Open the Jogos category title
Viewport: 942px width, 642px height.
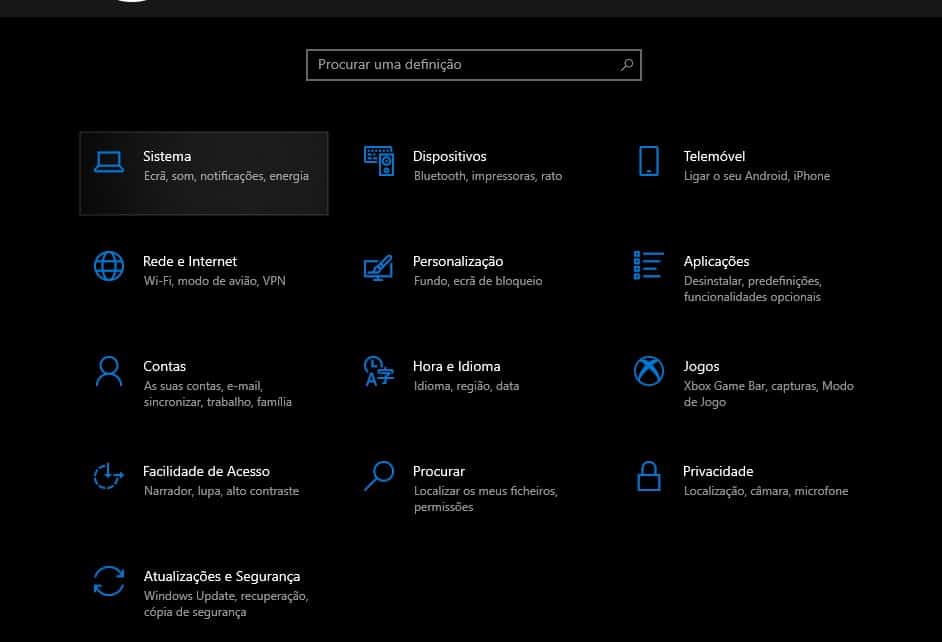[701, 367]
